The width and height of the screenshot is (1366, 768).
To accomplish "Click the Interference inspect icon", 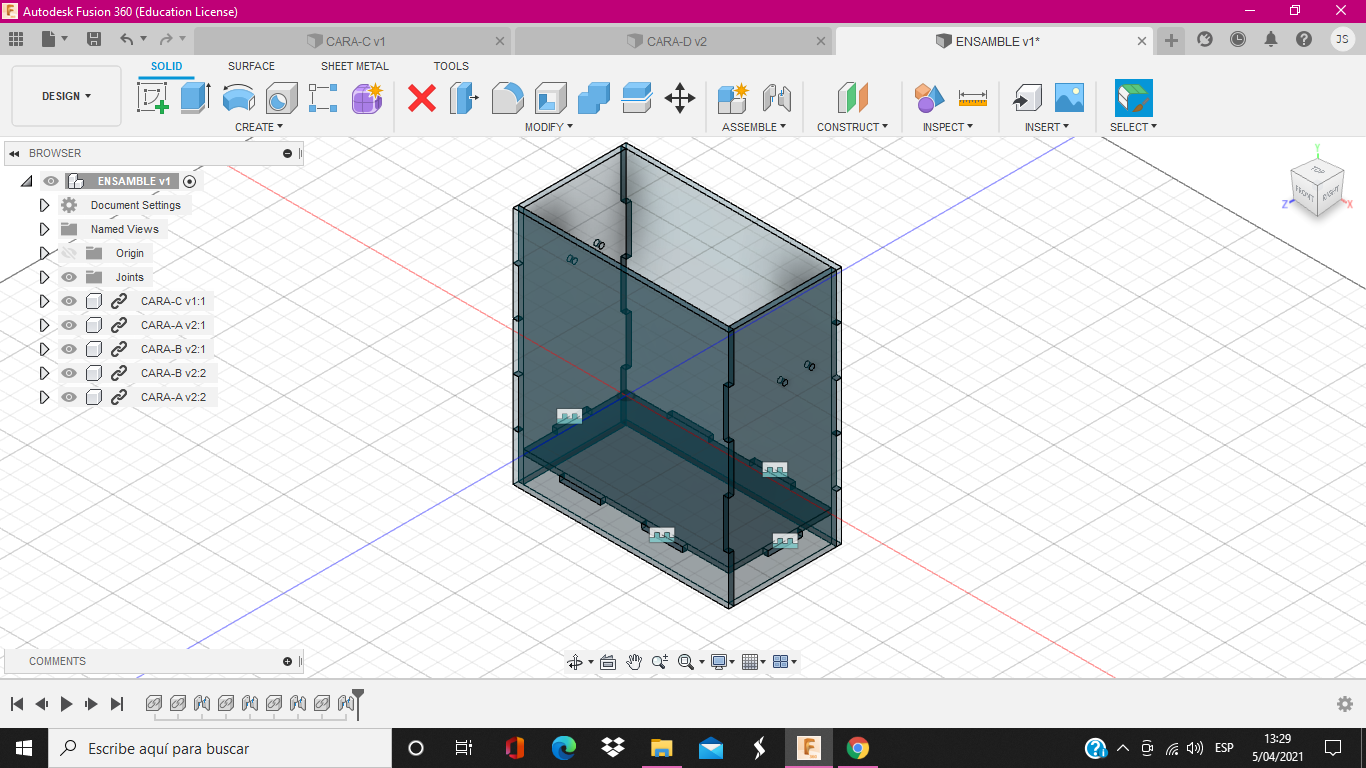I will pos(930,98).
